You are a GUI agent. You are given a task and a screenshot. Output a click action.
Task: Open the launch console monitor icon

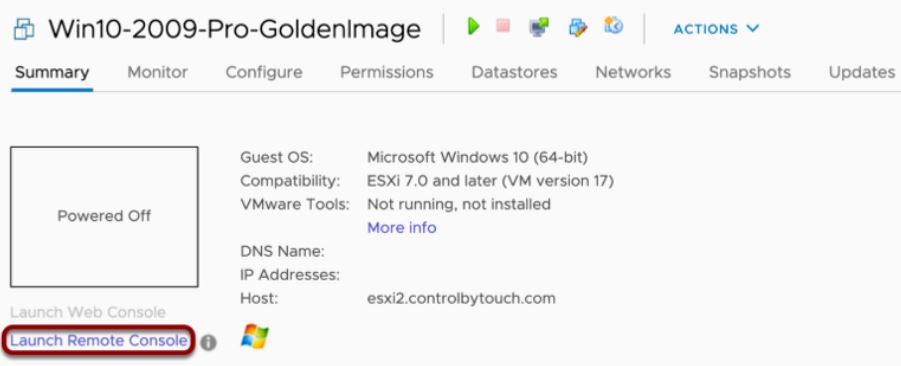(538, 27)
